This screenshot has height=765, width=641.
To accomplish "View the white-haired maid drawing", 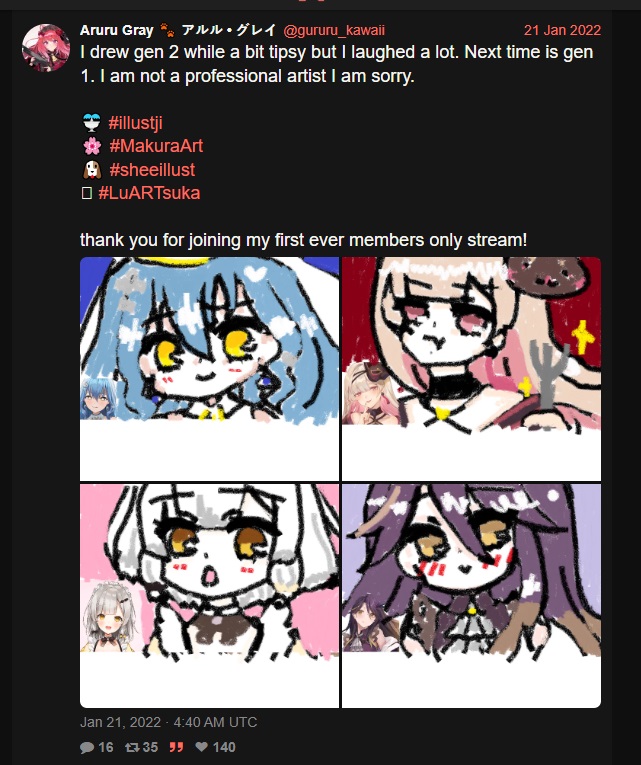I will point(209,596).
